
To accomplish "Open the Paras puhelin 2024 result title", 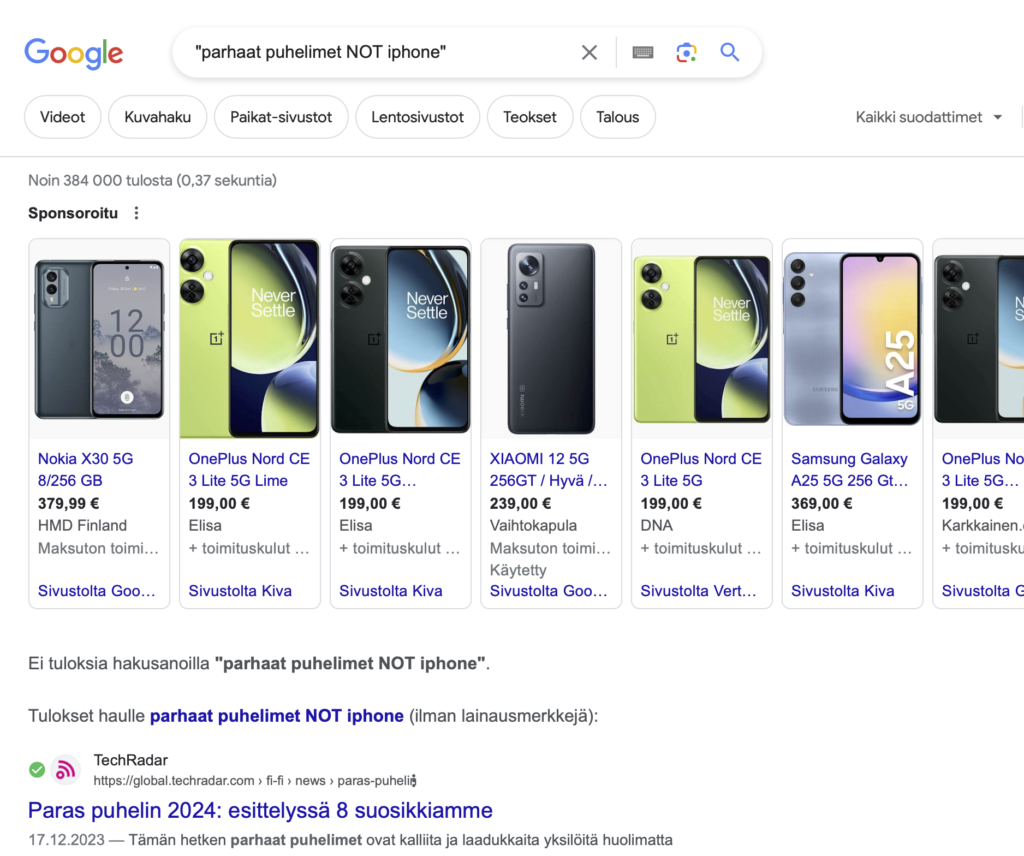I will (260, 810).
